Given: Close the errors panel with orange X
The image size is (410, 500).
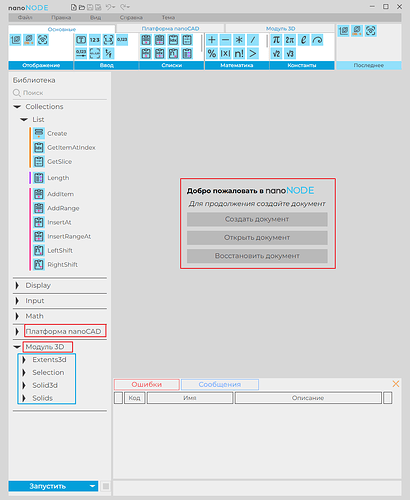Looking at the screenshot, I should [x=396, y=384].
